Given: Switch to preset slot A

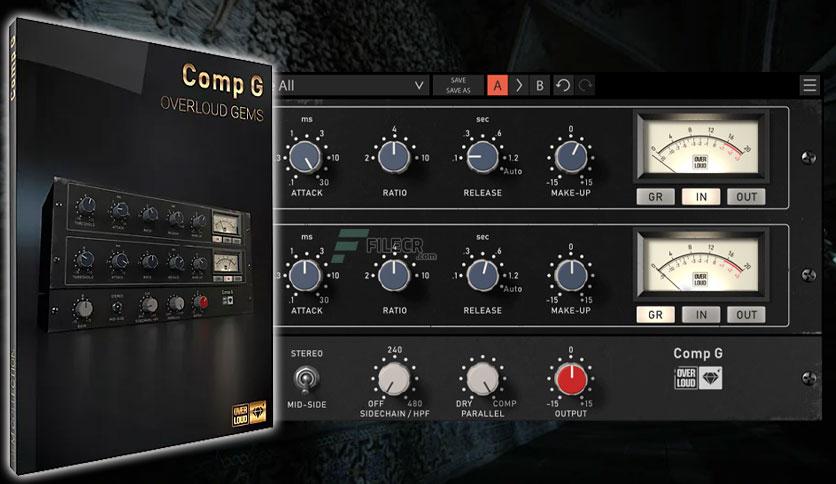Looking at the screenshot, I should point(497,86).
